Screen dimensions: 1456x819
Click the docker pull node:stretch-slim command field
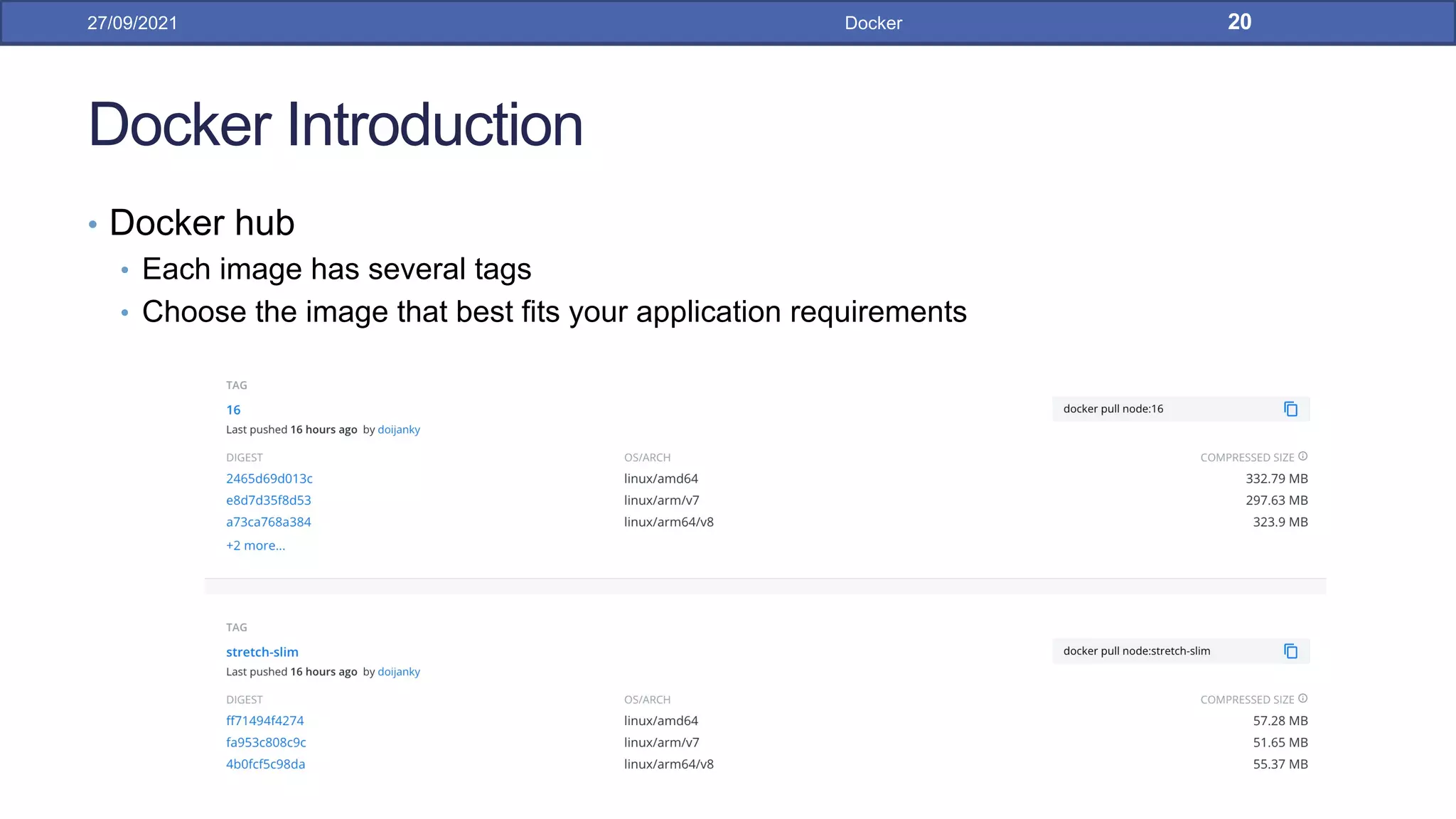1137,651
